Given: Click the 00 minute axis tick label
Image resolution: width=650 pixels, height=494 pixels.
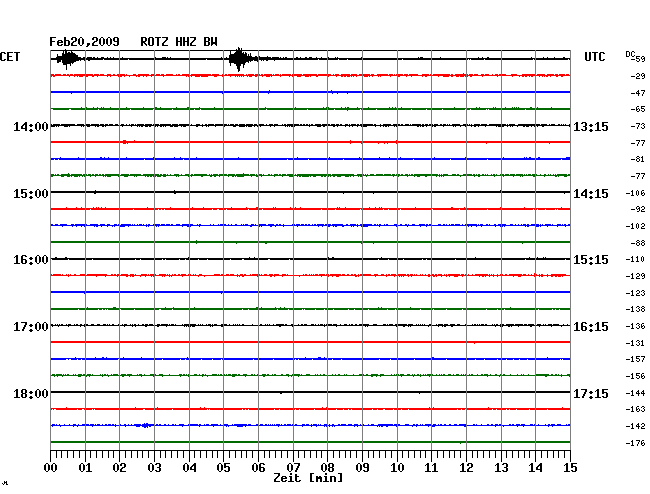Looking at the screenshot, I should (51, 468).
